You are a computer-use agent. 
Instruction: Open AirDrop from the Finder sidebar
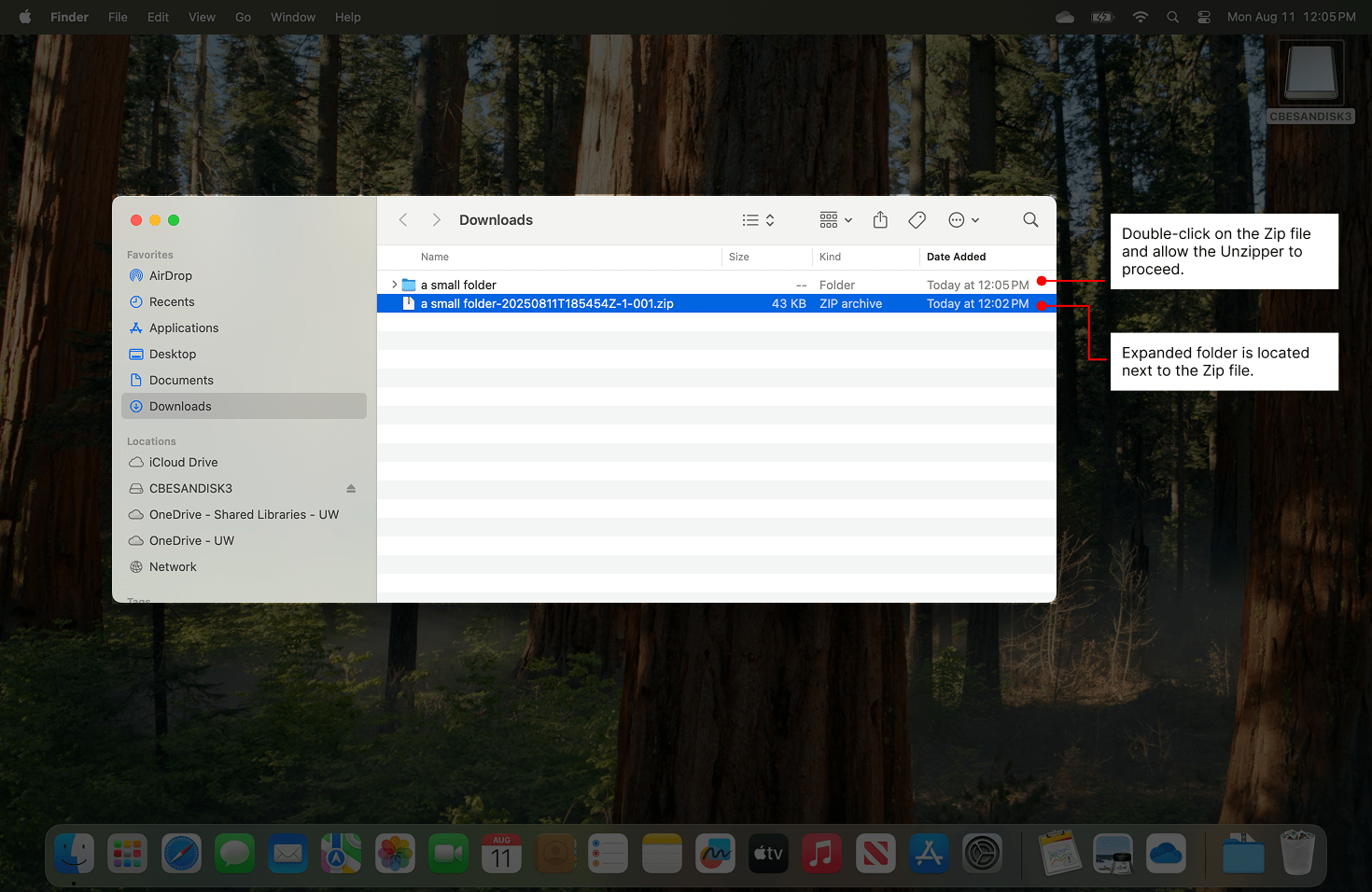171,275
